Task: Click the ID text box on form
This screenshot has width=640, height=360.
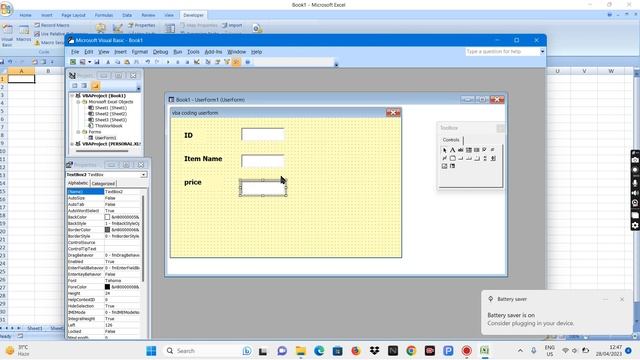Action: tap(263, 134)
